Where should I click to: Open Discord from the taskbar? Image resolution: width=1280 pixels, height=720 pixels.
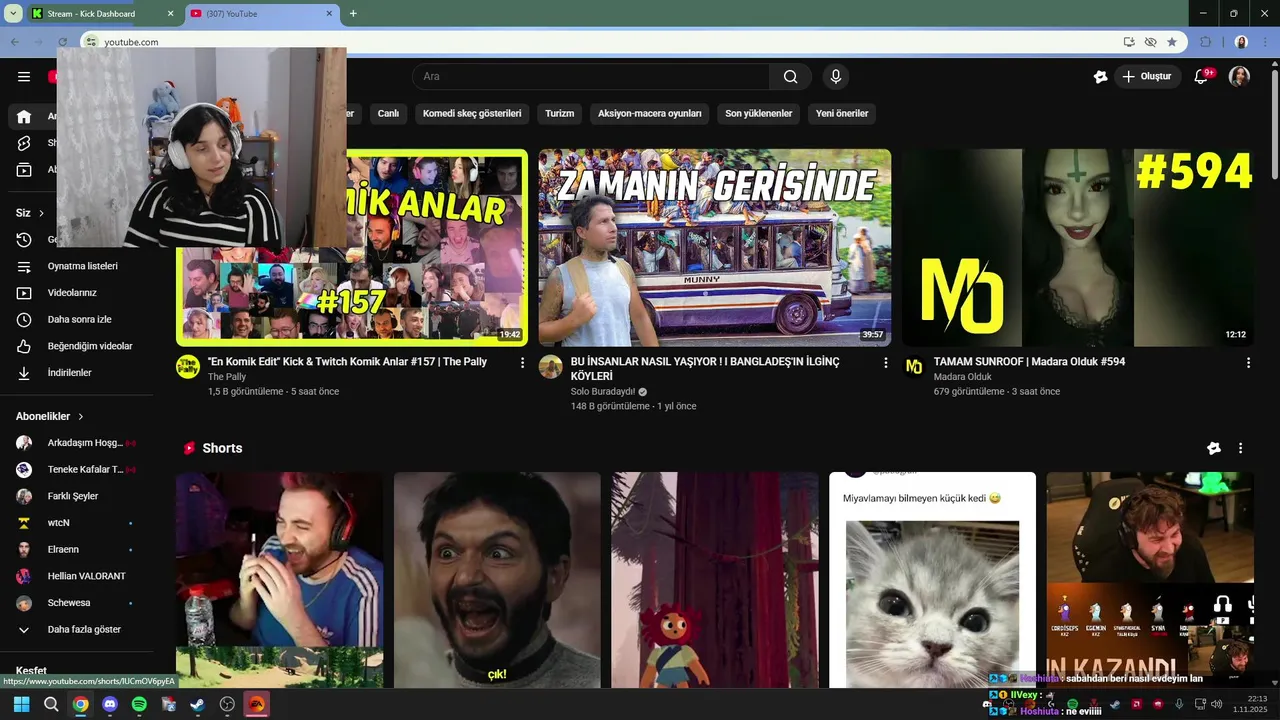point(110,704)
